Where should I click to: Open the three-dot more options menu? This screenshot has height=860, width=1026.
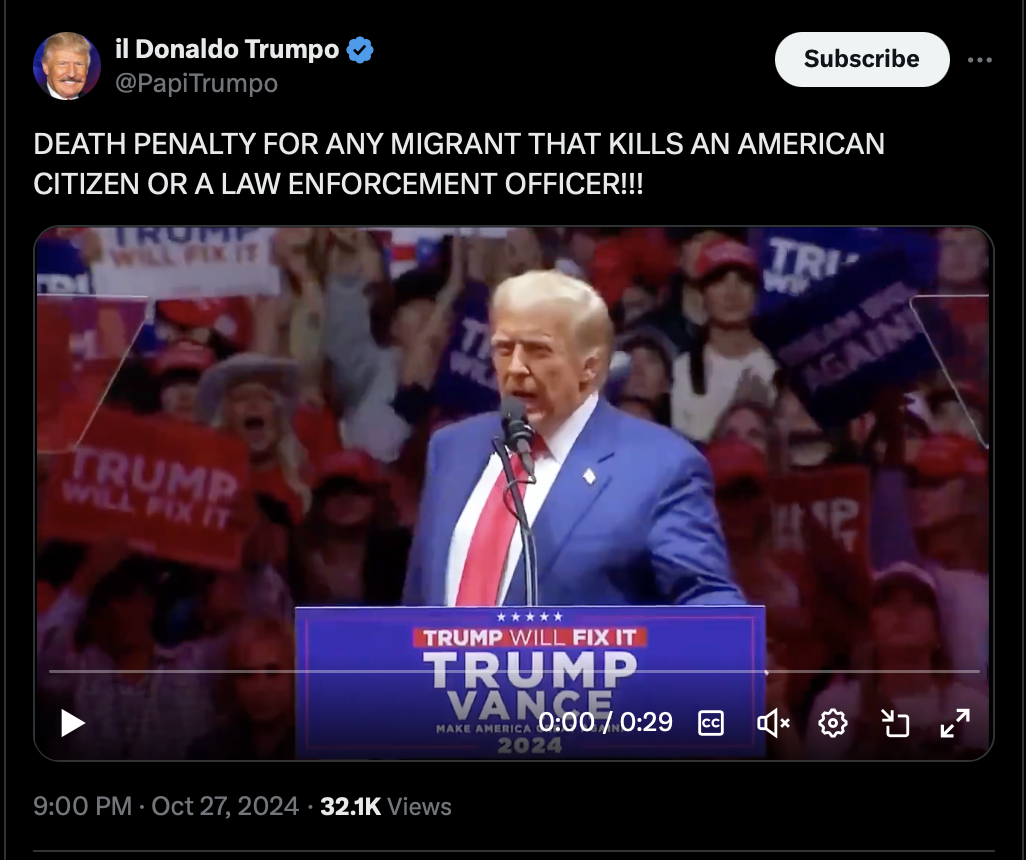click(980, 60)
